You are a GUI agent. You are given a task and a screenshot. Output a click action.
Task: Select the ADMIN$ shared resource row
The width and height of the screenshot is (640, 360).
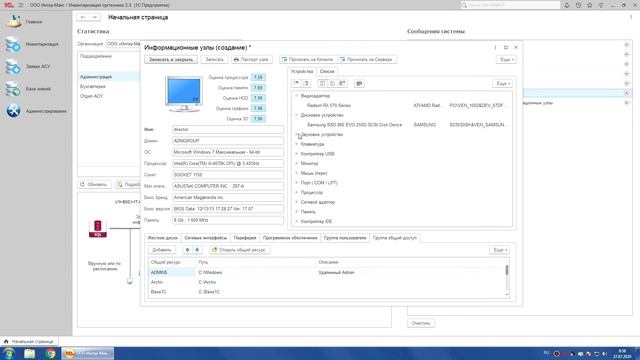pyautogui.click(x=327, y=272)
